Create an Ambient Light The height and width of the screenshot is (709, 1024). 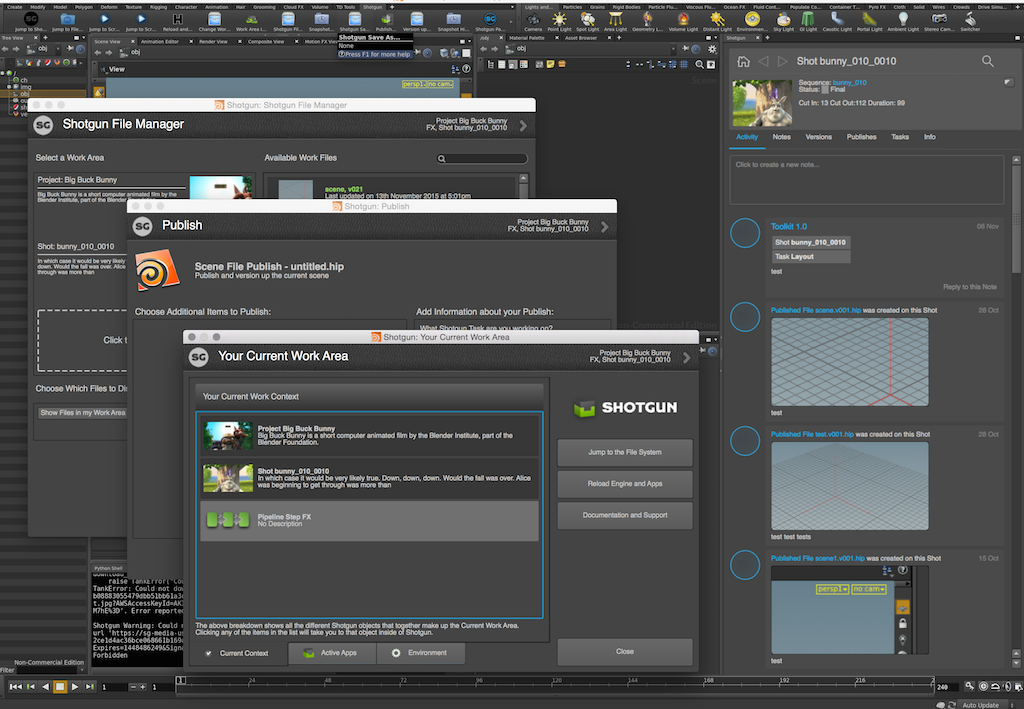point(903,22)
